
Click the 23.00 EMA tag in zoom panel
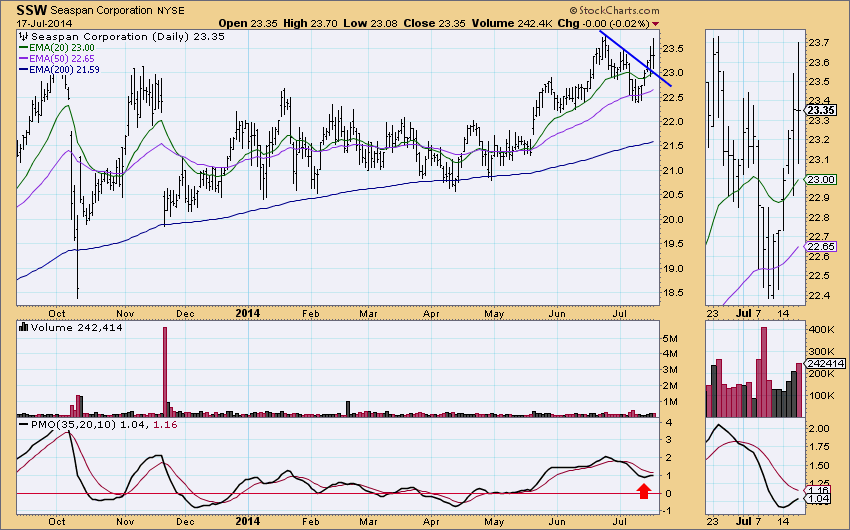tap(821, 179)
